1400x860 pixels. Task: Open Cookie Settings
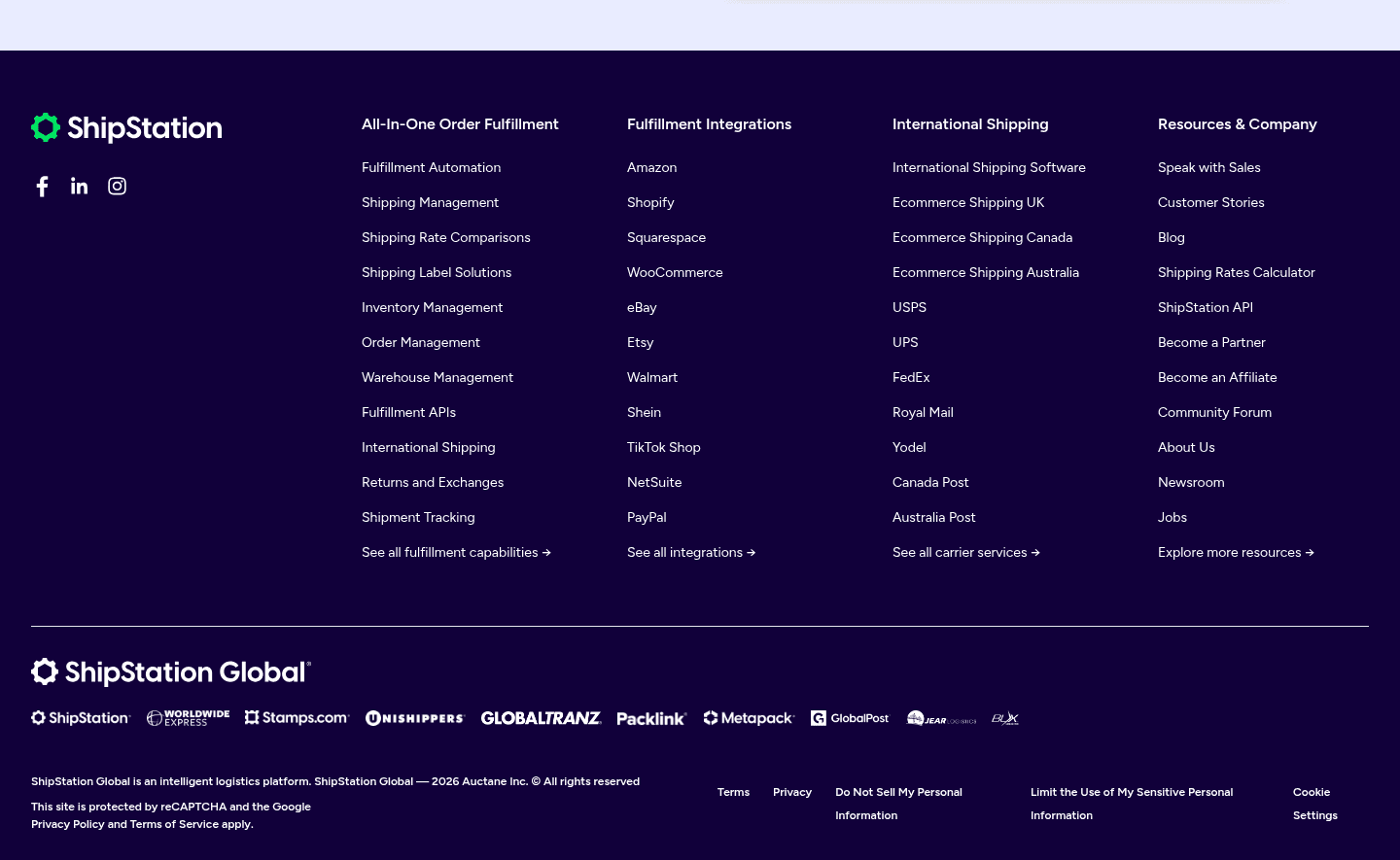1315,804
